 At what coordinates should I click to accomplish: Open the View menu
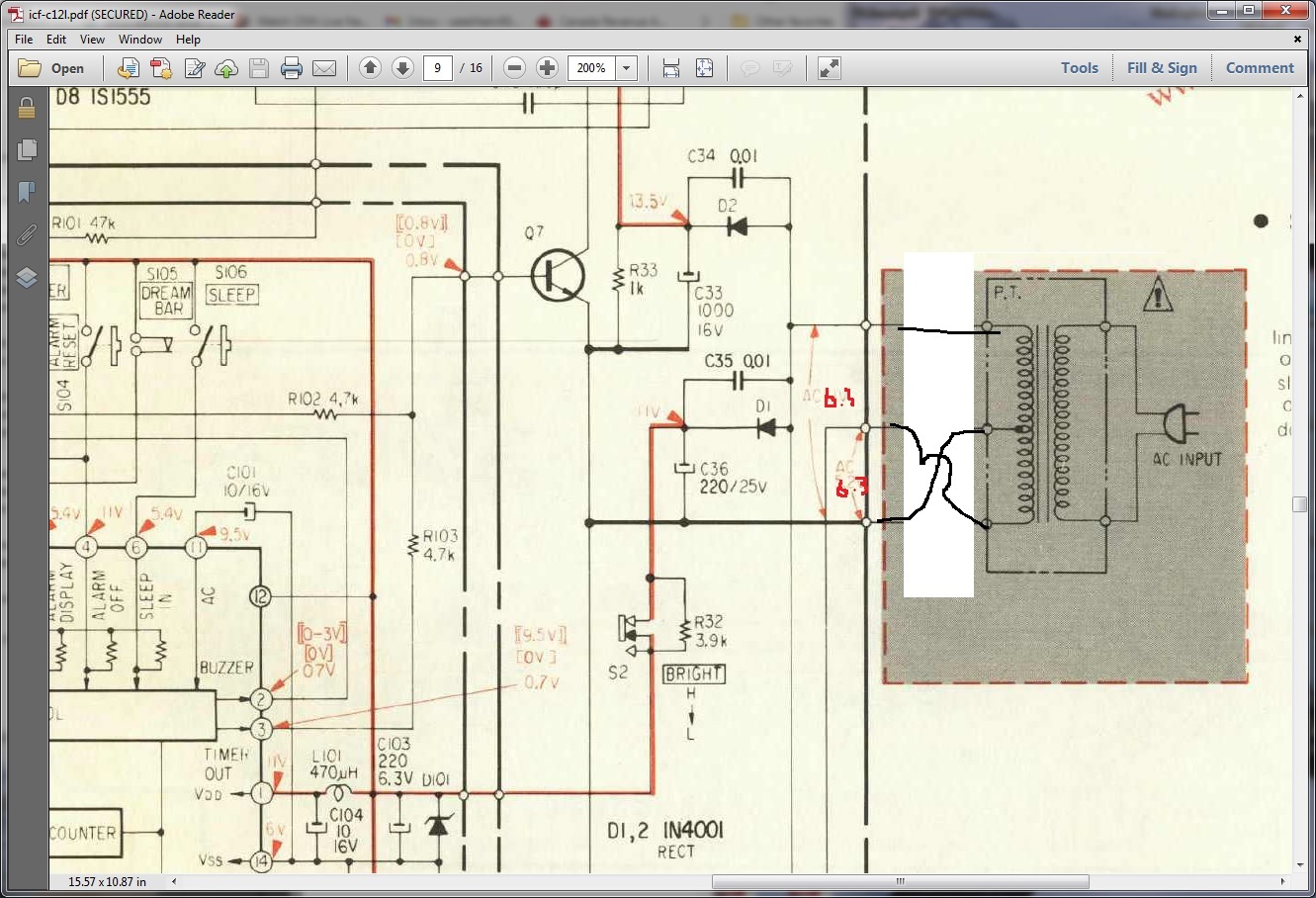[x=92, y=40]
